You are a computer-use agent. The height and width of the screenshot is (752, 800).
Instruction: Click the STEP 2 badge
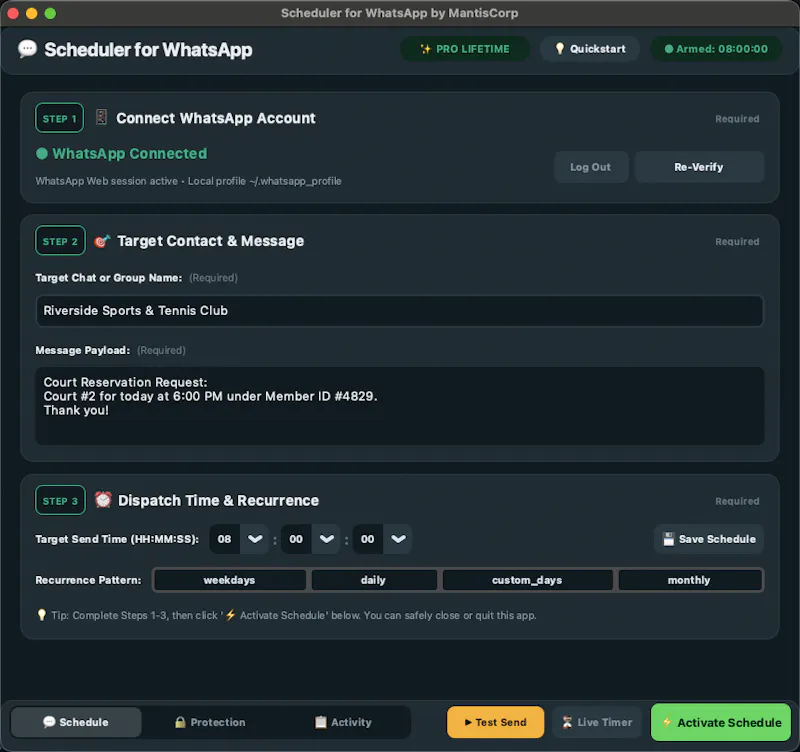[60, 241]
